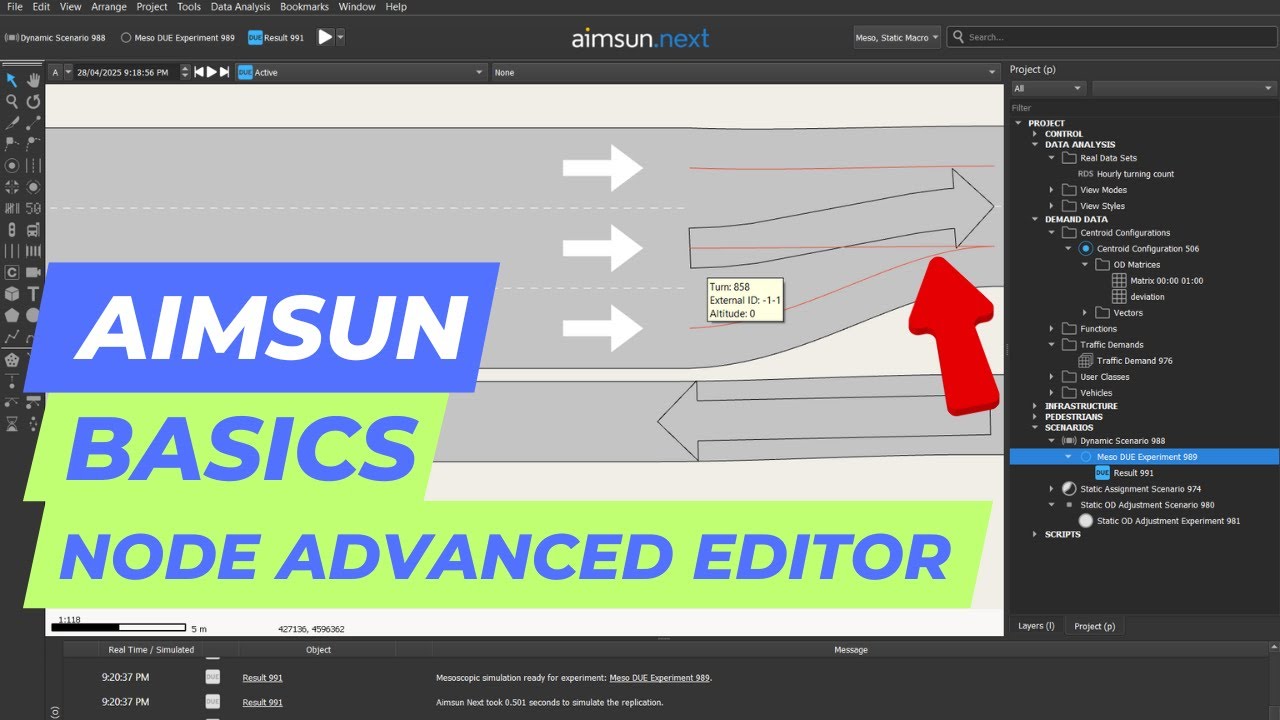Open the Arrange menu
The width and height of the screenshot is (1280, 720).
click(109, 7)
